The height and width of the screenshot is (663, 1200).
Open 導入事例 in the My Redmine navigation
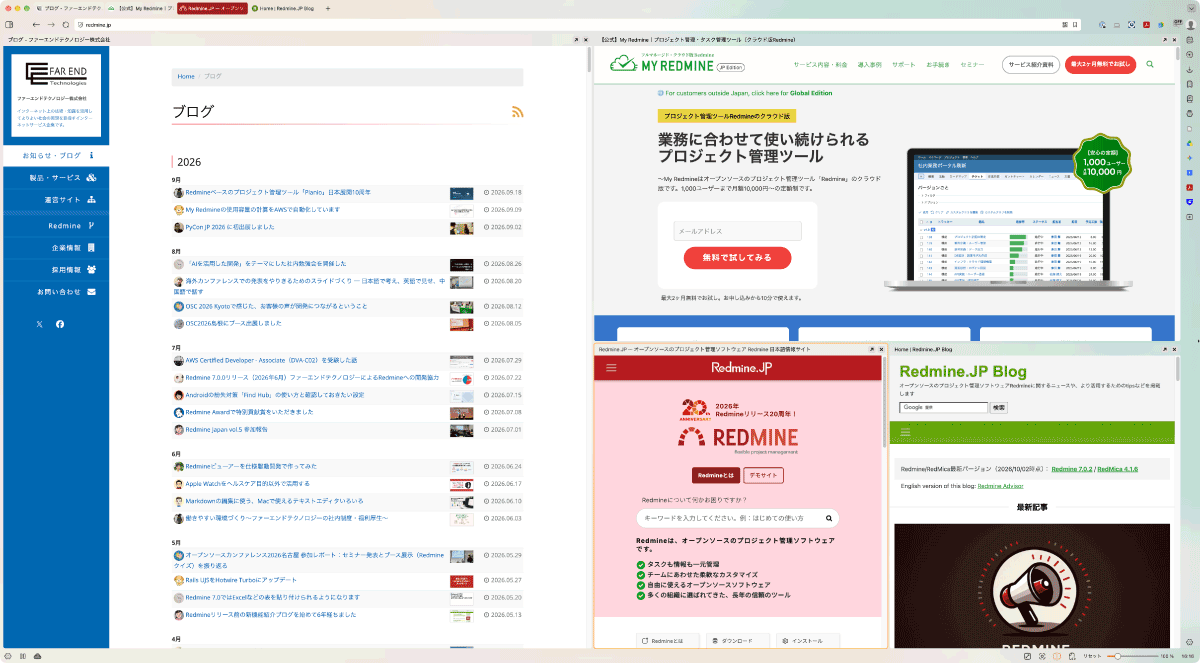tap(869, 64)
